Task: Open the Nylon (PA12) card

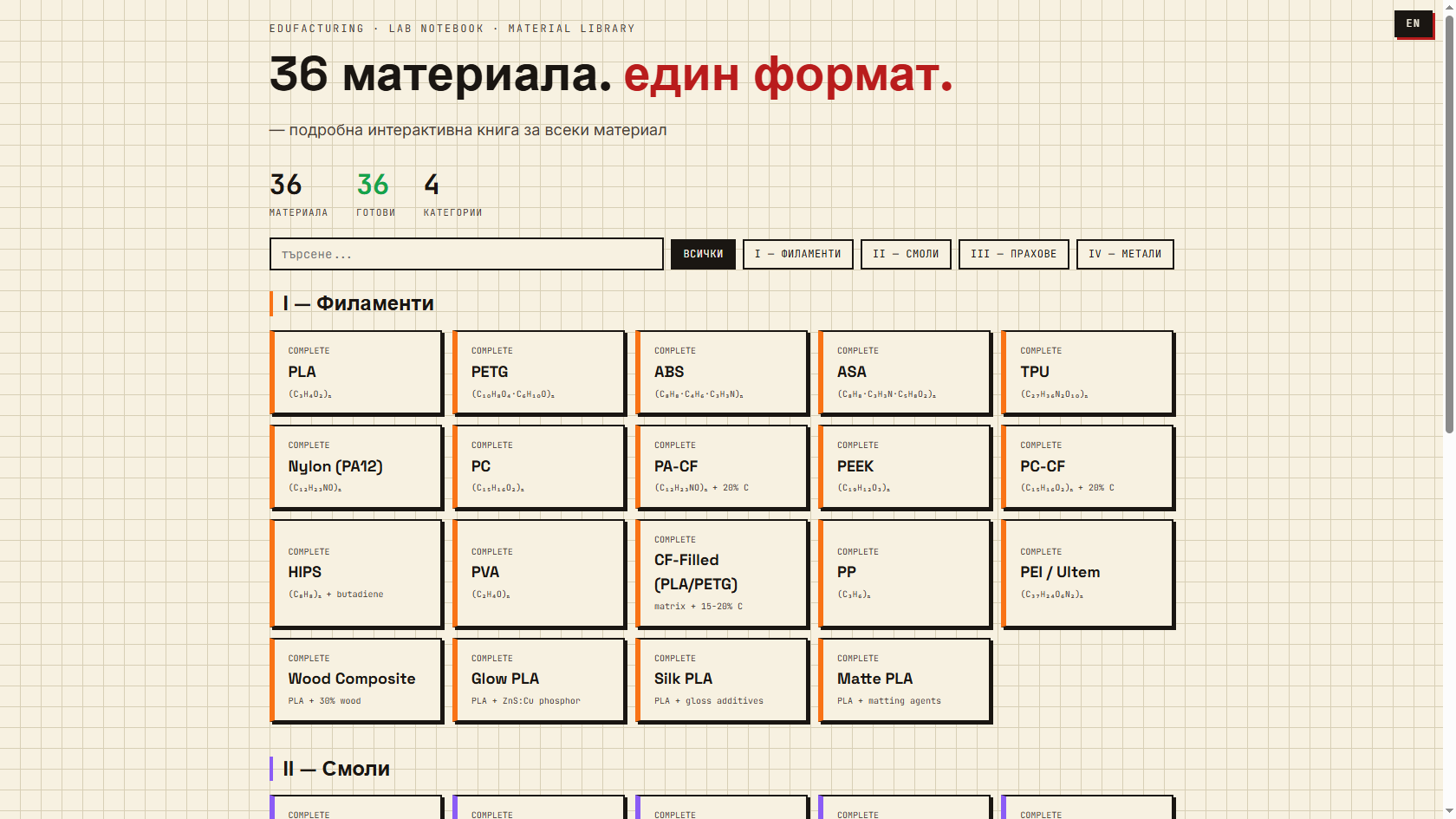Action: 356,466
